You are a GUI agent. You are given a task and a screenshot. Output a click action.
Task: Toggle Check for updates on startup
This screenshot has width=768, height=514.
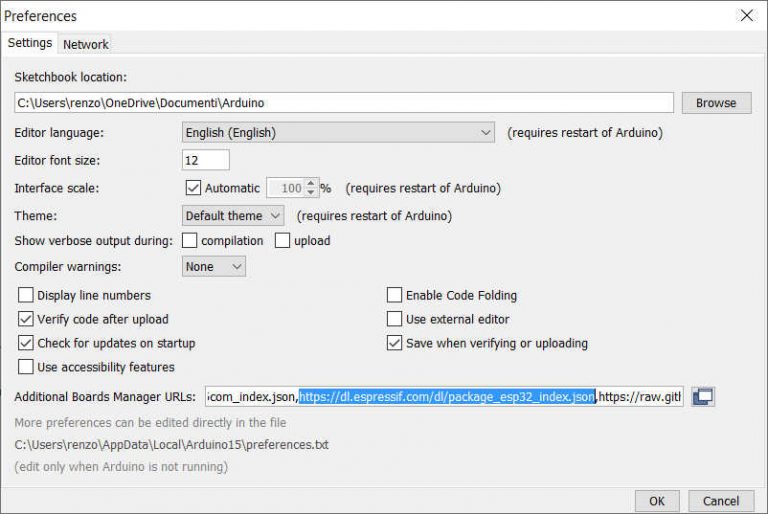pyautogui.click(x=25, y=343)
